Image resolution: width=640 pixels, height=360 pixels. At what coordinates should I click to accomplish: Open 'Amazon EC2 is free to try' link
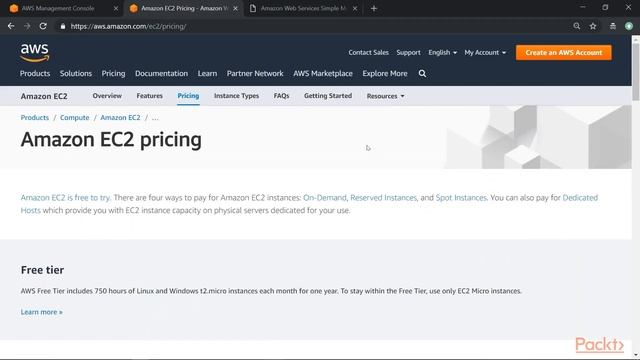tap(65, 198)
